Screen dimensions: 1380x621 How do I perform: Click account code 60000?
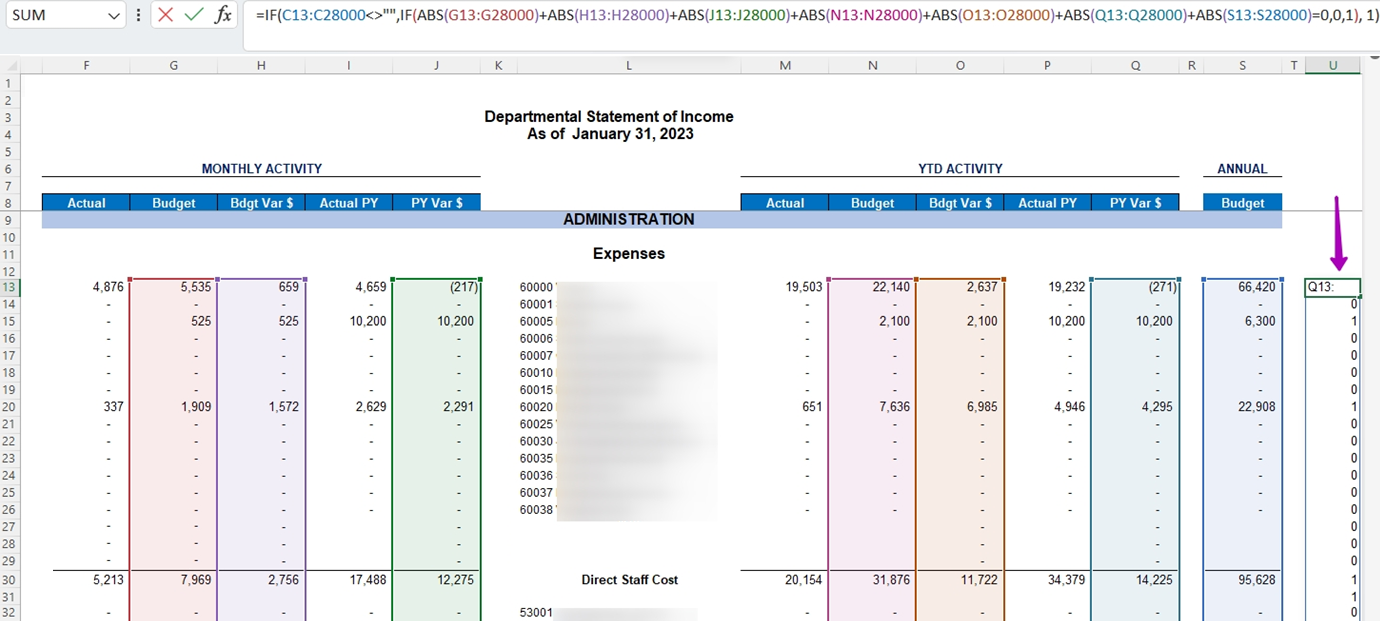536,287
